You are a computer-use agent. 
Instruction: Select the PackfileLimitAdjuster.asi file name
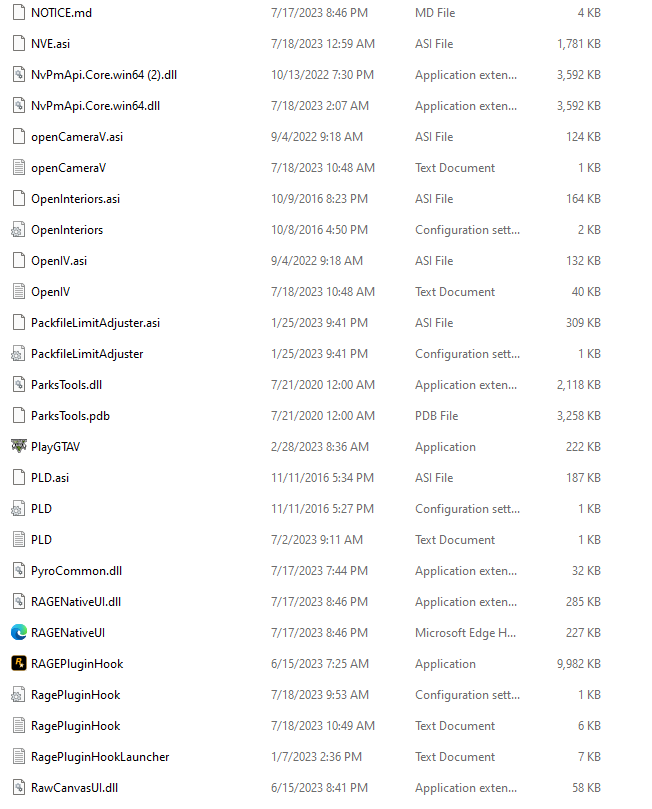tap(95, 322)
